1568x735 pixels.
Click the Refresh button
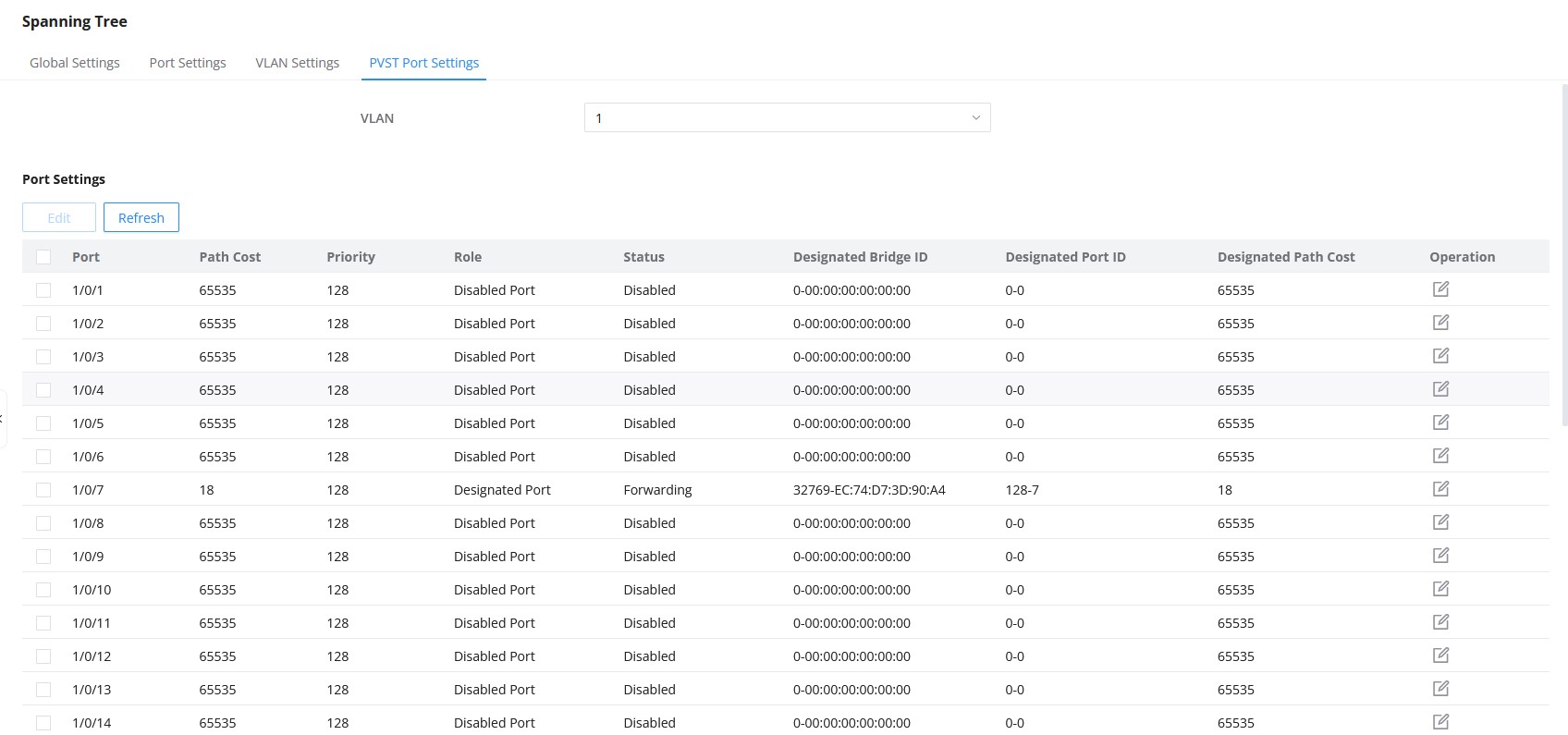pos(141,217)
